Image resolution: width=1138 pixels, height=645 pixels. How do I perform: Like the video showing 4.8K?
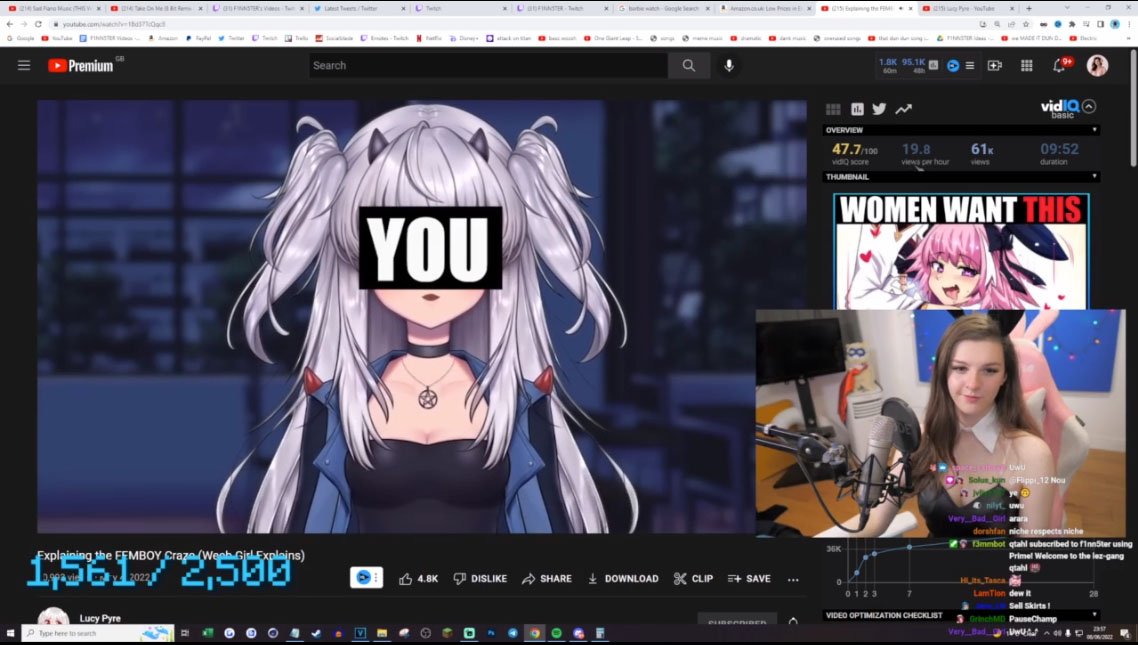pos(418,578)
